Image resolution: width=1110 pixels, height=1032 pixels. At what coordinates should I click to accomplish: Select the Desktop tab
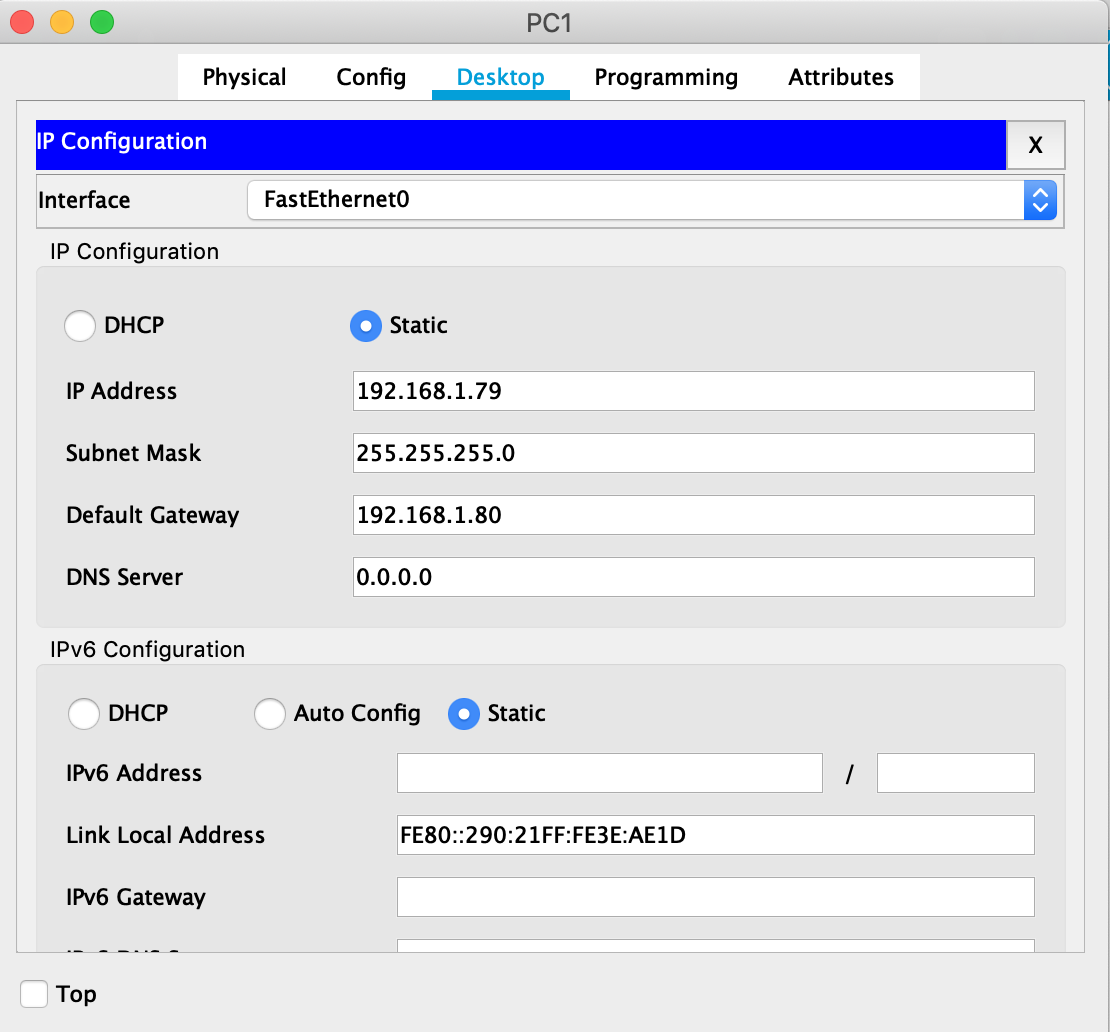pyautogui.click(x=500, y=78)
